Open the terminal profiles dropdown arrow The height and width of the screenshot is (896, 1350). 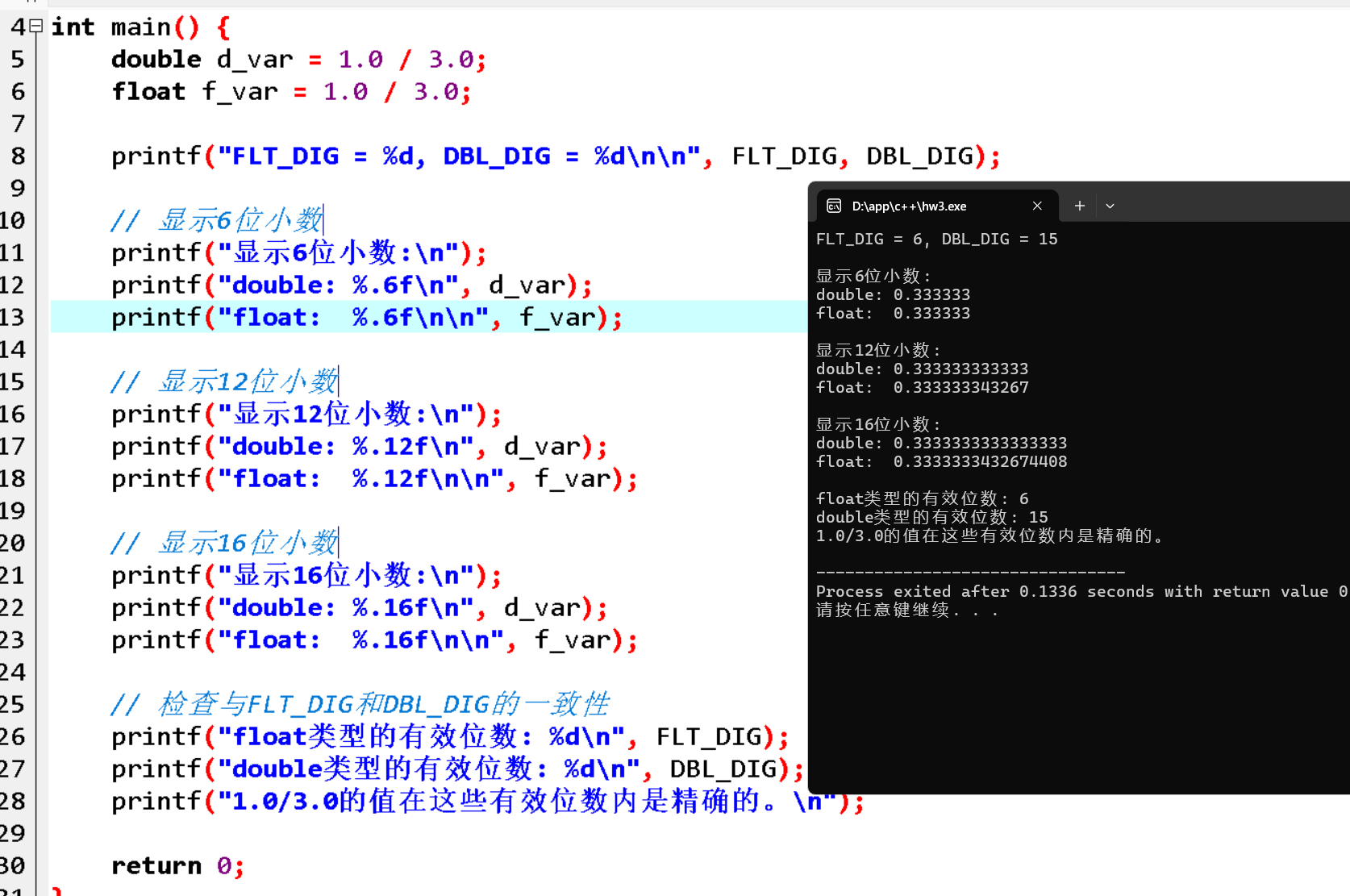pyautogui.click(x=1110, y=206)
